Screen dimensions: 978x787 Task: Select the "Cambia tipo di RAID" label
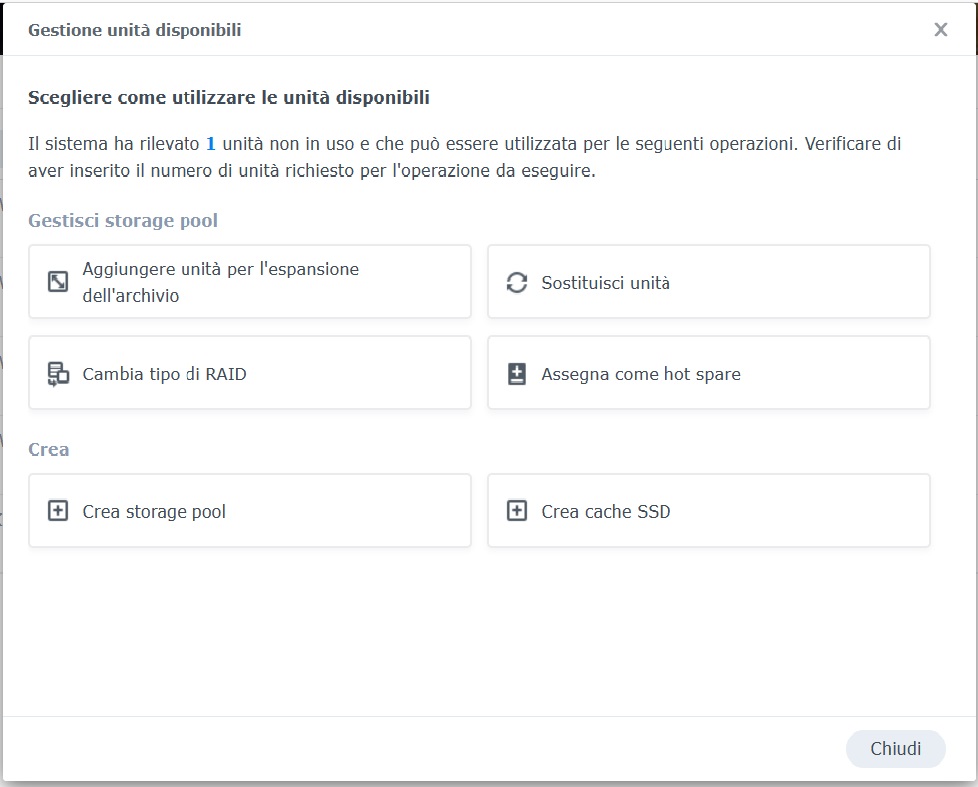(164, 374)
